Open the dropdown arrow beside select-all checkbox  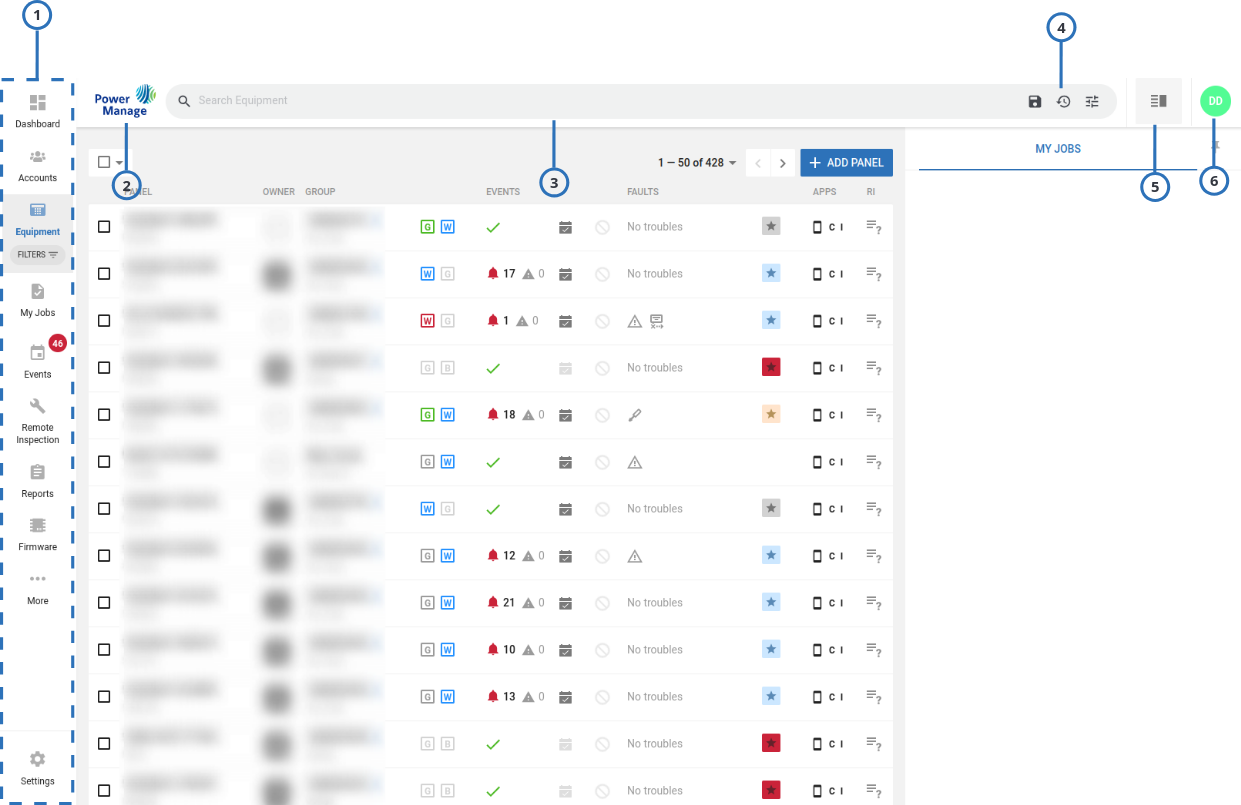click(x=120, y=162)
